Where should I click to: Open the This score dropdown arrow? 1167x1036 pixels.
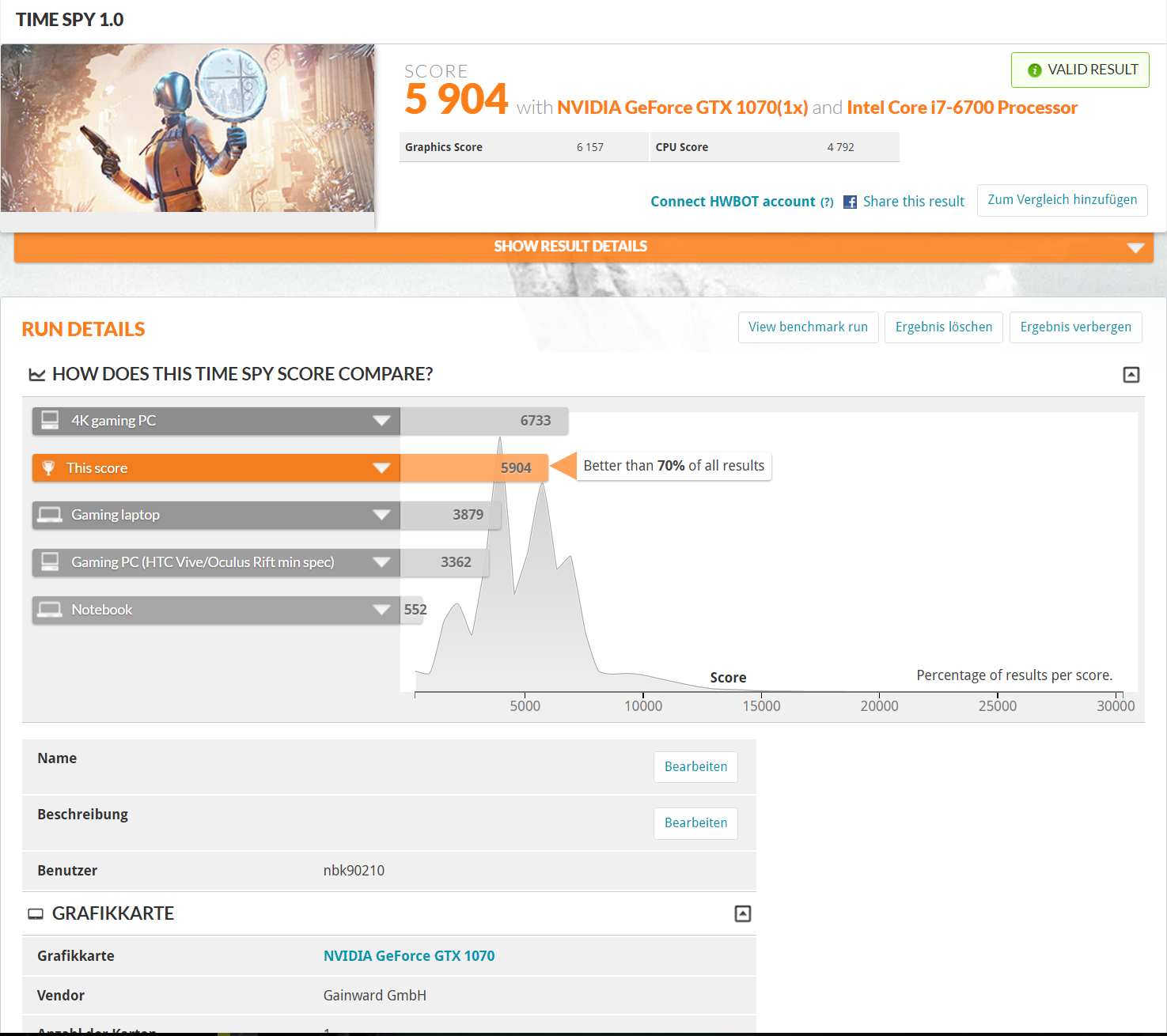(381, 468)
